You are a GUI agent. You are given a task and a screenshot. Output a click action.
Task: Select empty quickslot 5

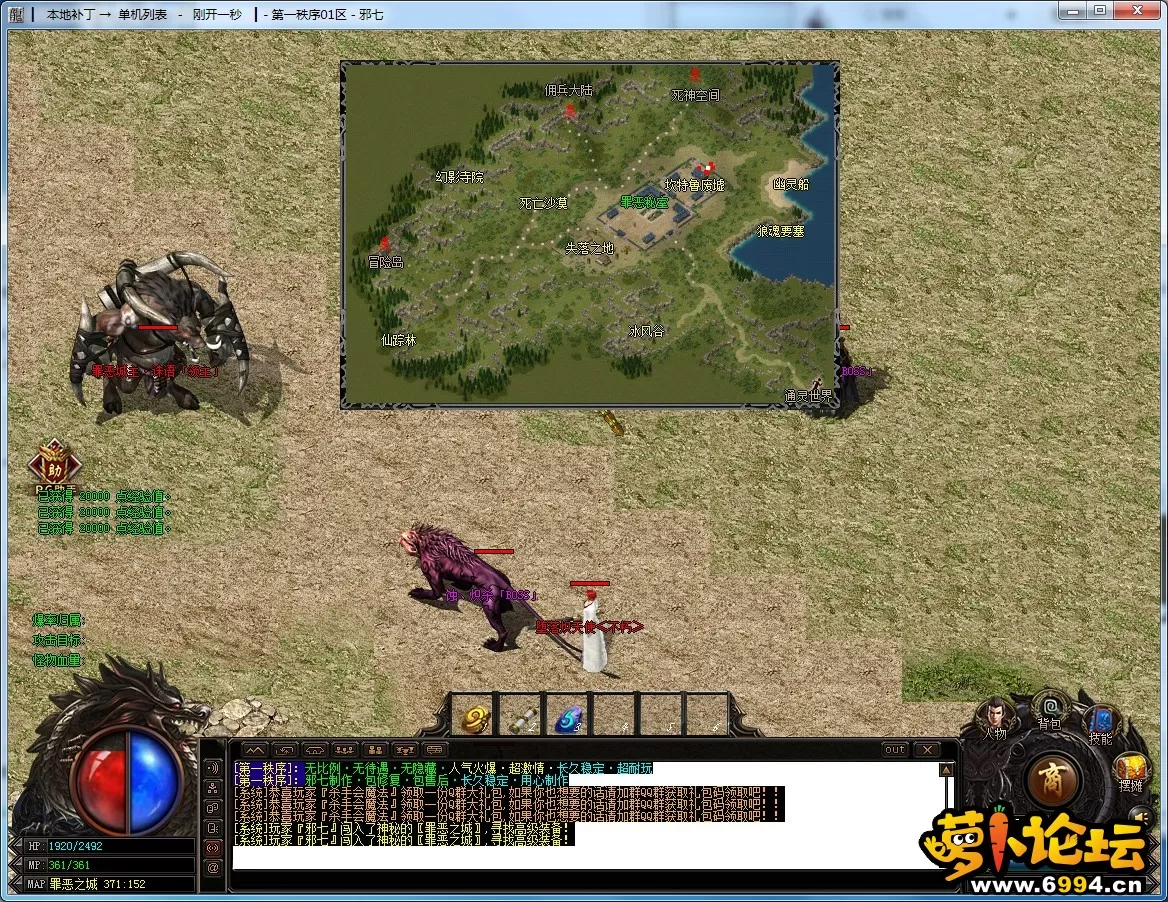[x=661, y=717]
